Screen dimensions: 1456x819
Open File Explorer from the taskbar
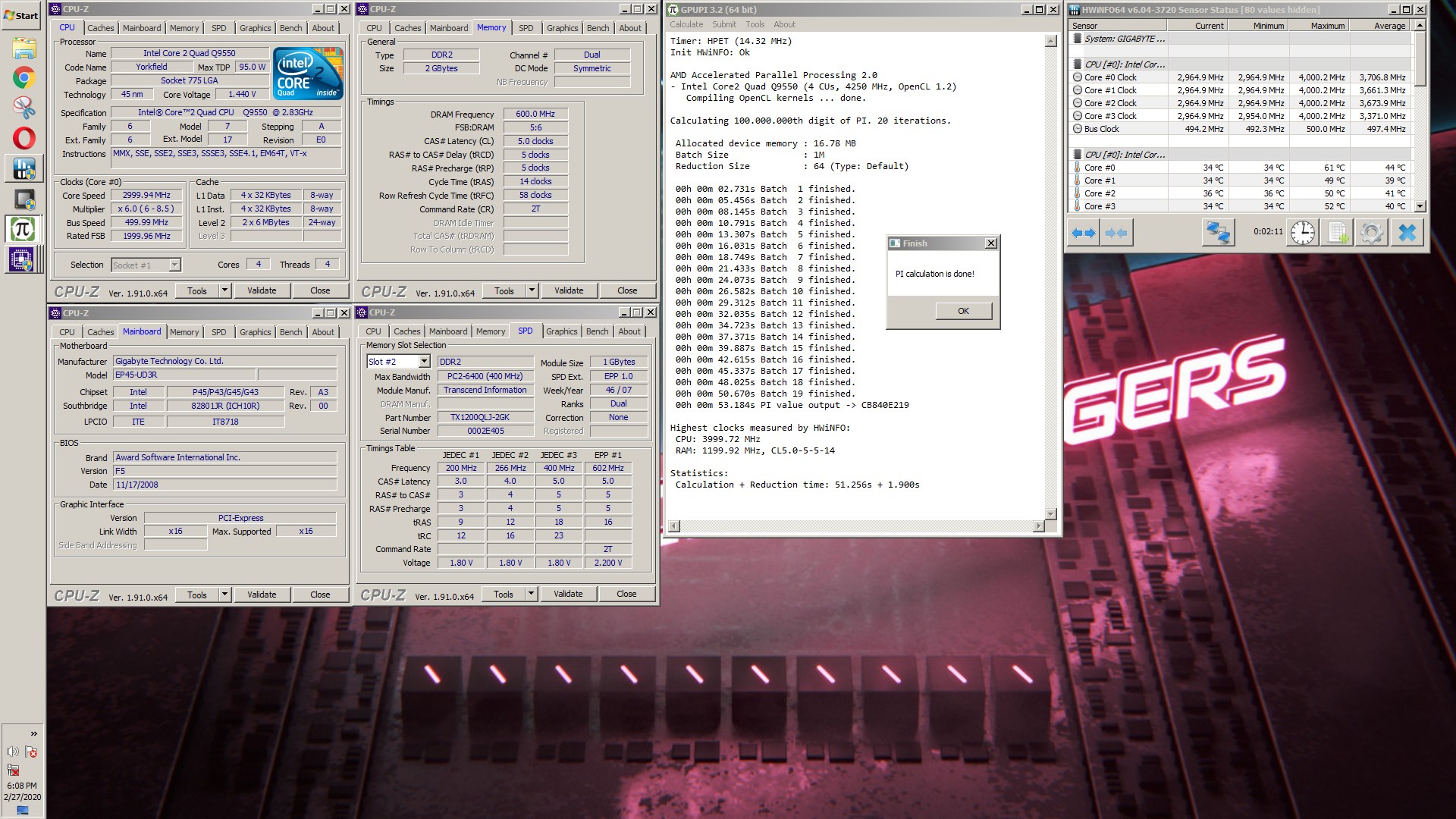click(24, 49)
